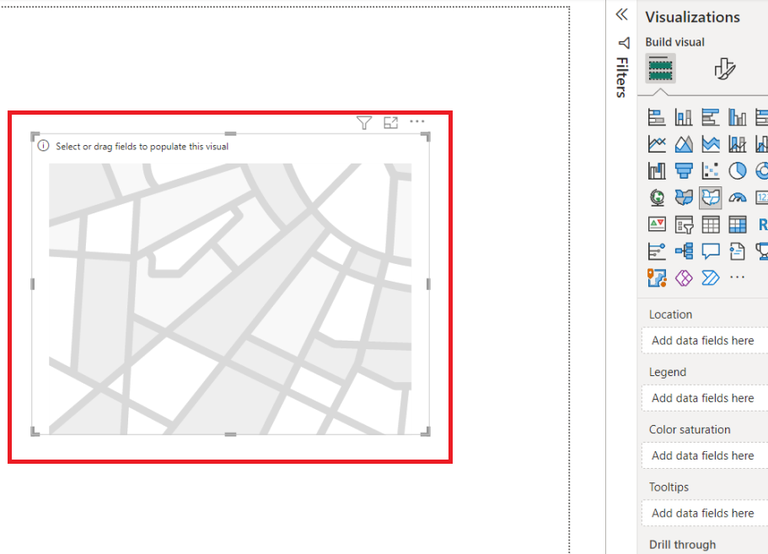The width and height of the screenshot is (768, 554).
Task: Select the Stacked area chart visual
Action: pos(711,144)
